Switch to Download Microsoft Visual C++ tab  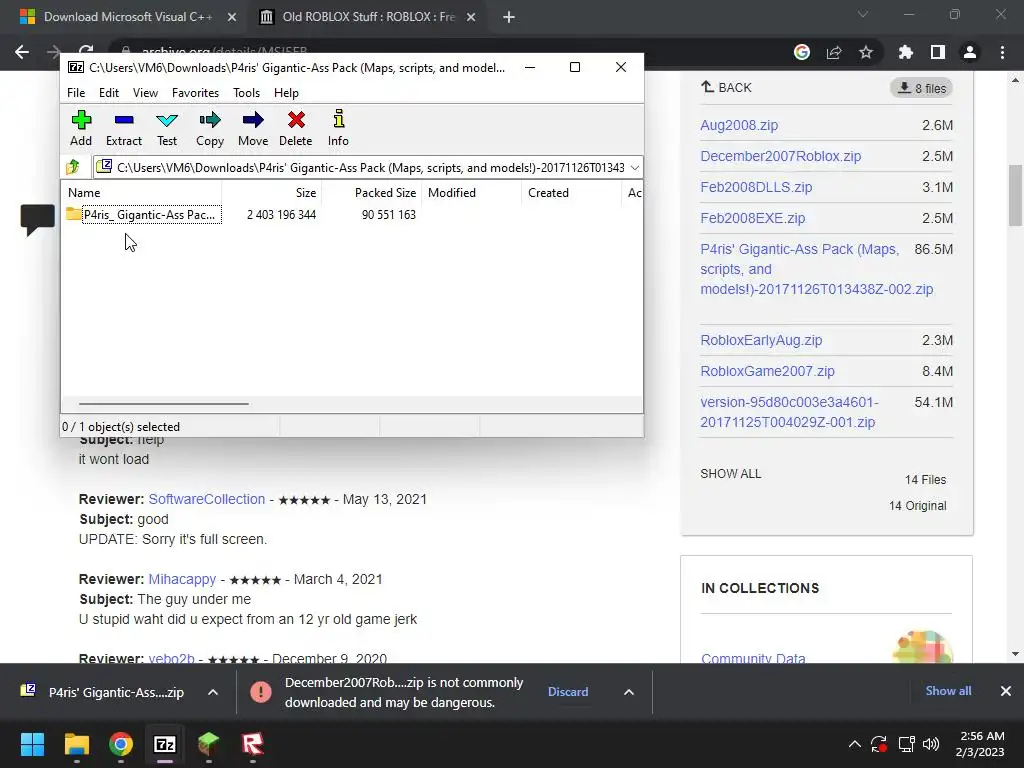pyautogui.click(x=128, y=17)
